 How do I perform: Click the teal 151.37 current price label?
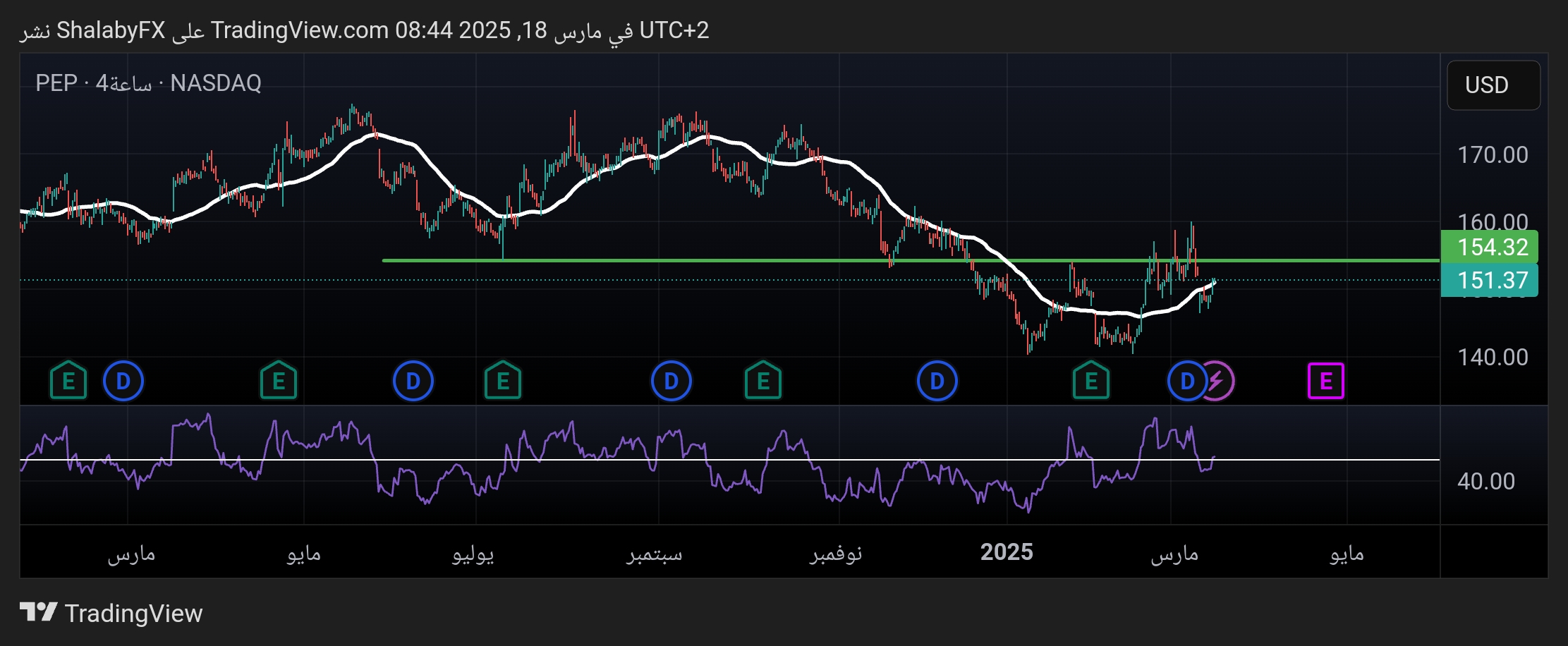coord(1489,281)
